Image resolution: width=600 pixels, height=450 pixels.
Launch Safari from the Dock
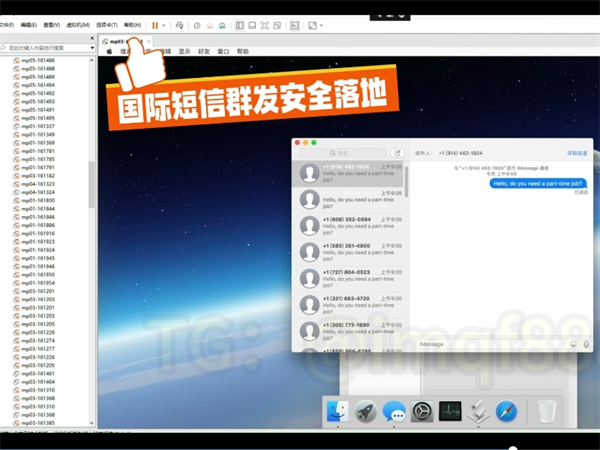tap(507, 410)
